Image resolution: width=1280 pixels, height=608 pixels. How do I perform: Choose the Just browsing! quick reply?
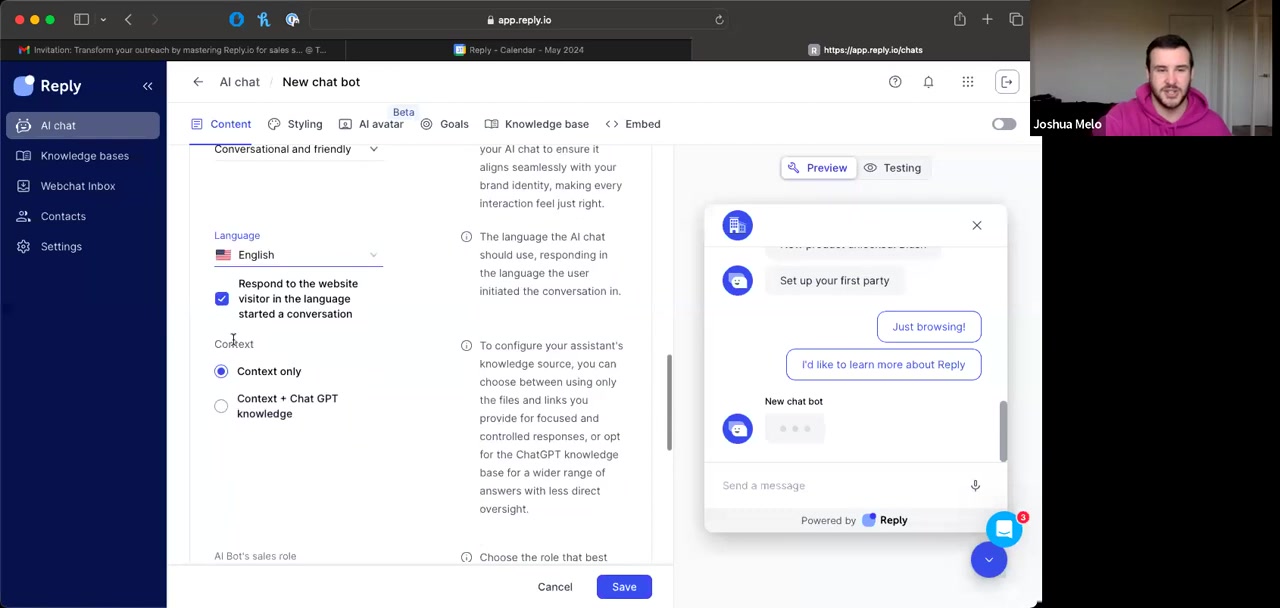coord(929,327)
